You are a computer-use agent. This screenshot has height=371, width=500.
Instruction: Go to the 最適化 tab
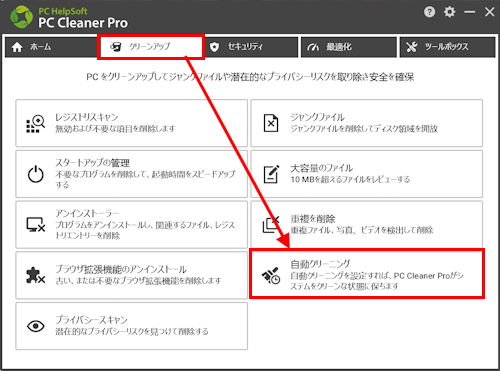[x=349, y=47]
